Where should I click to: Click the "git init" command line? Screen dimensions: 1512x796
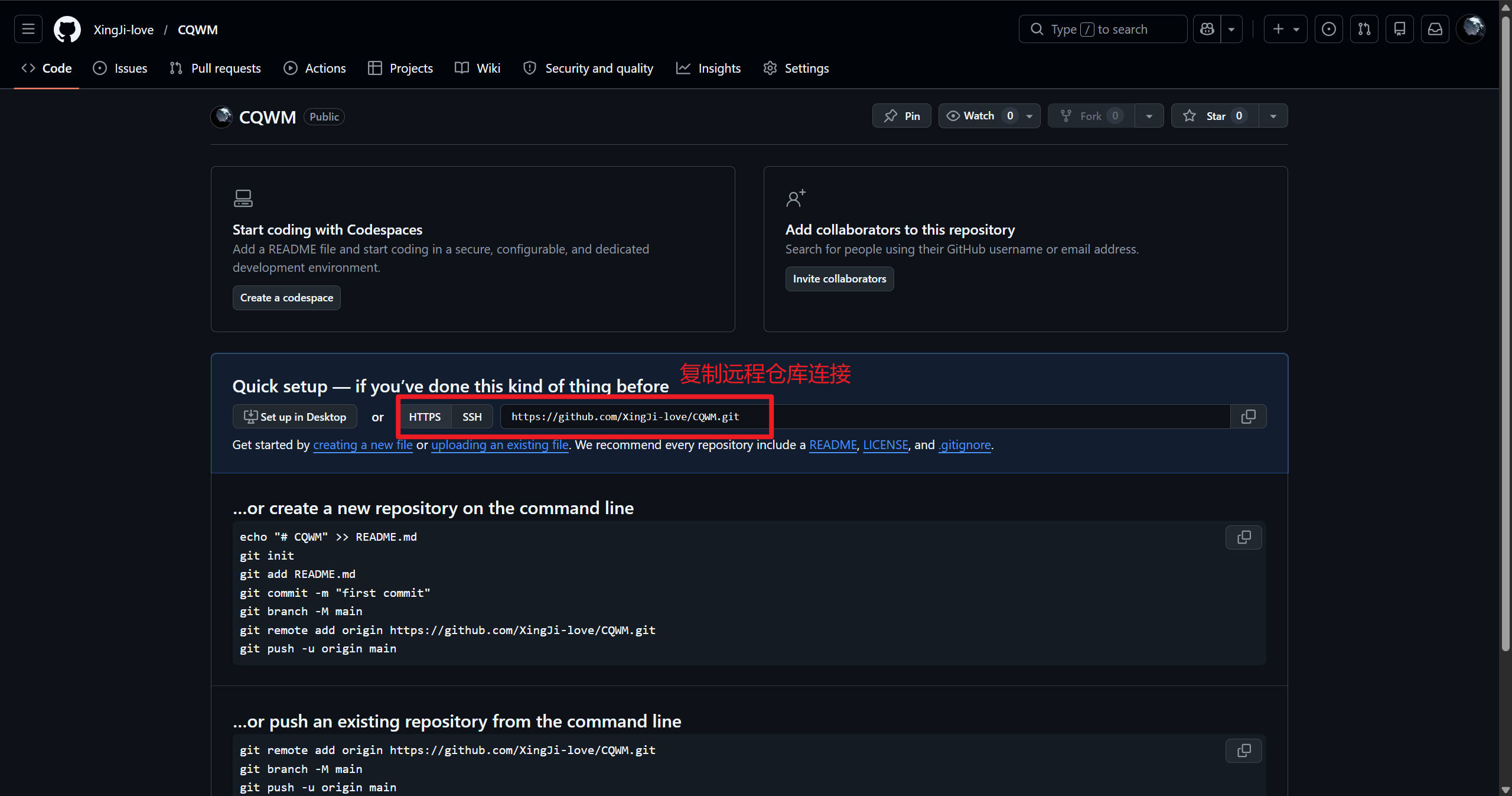pyautogui.click(x=267, y=556)
